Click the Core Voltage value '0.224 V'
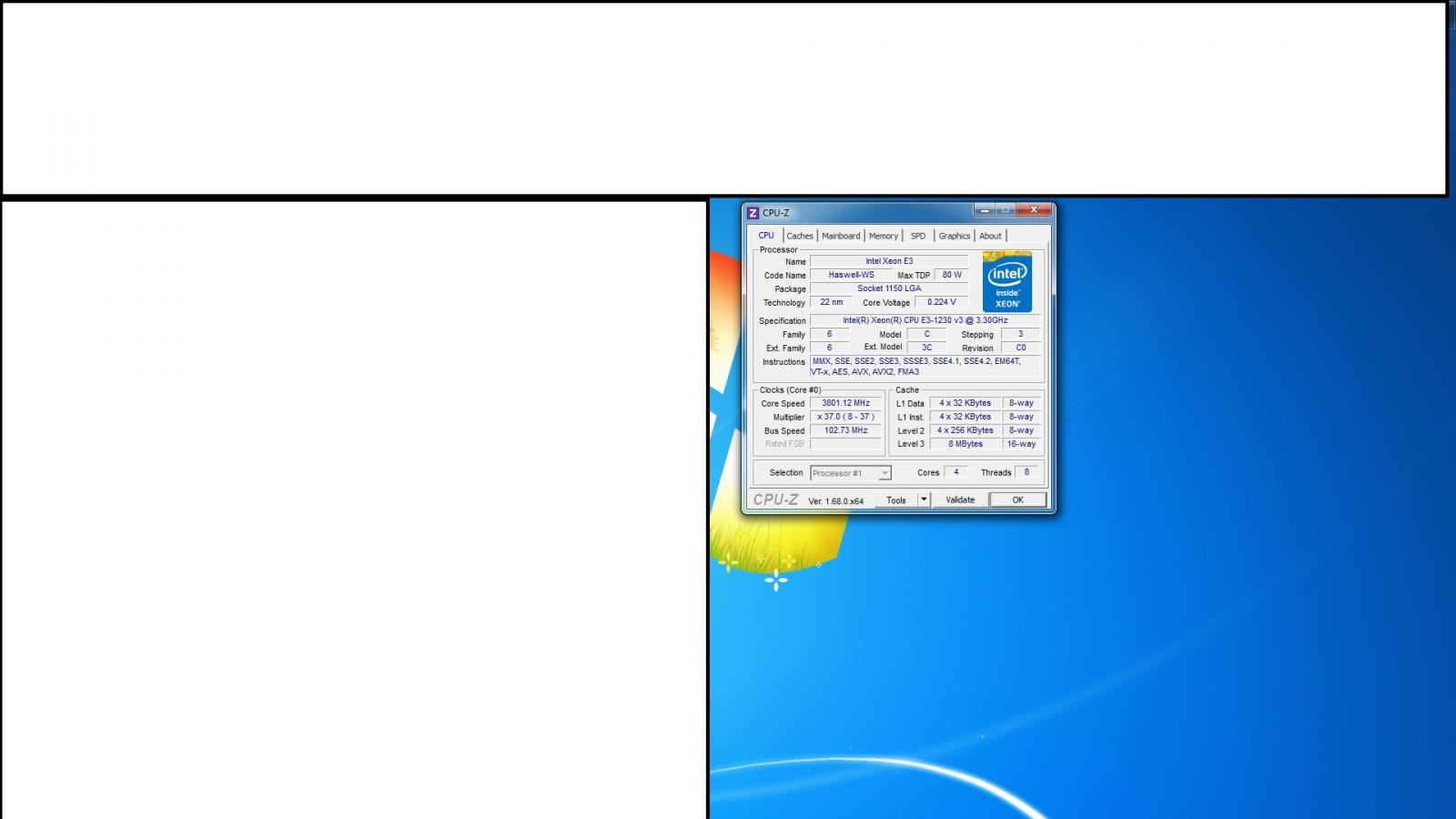The height and width of the screenshot is (819, 1456). [942, 302]
